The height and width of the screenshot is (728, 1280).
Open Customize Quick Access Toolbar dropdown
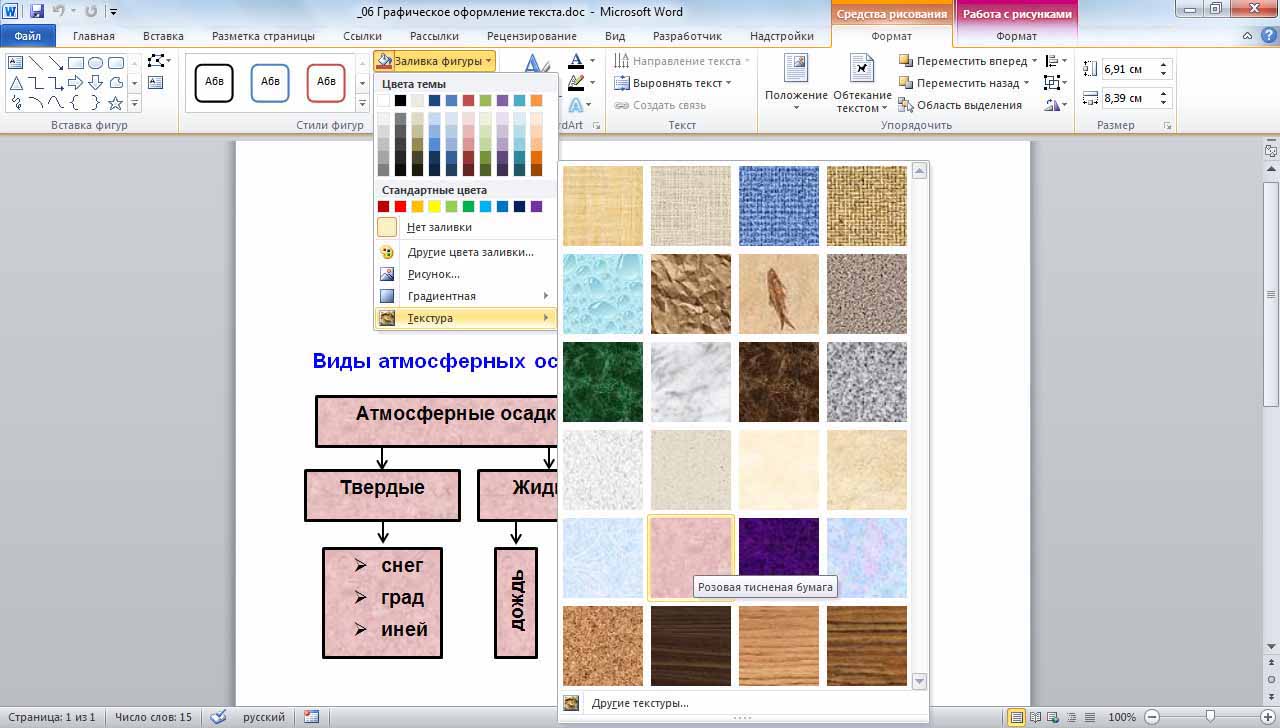coord(112,12)
